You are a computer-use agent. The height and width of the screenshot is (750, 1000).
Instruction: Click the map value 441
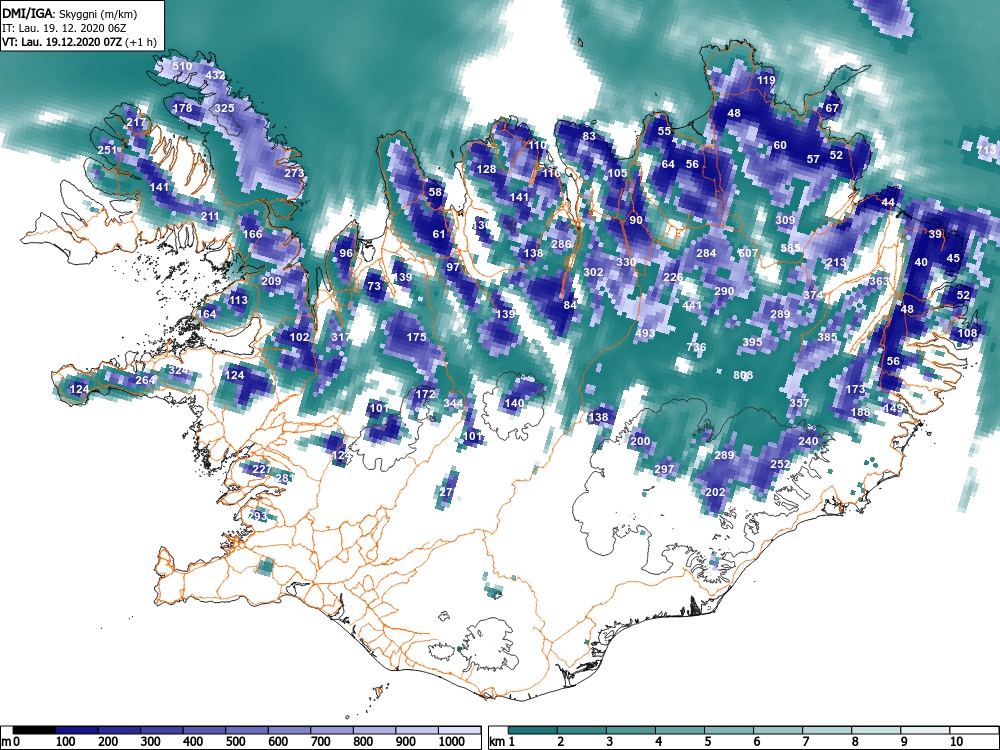click(692, 304)
